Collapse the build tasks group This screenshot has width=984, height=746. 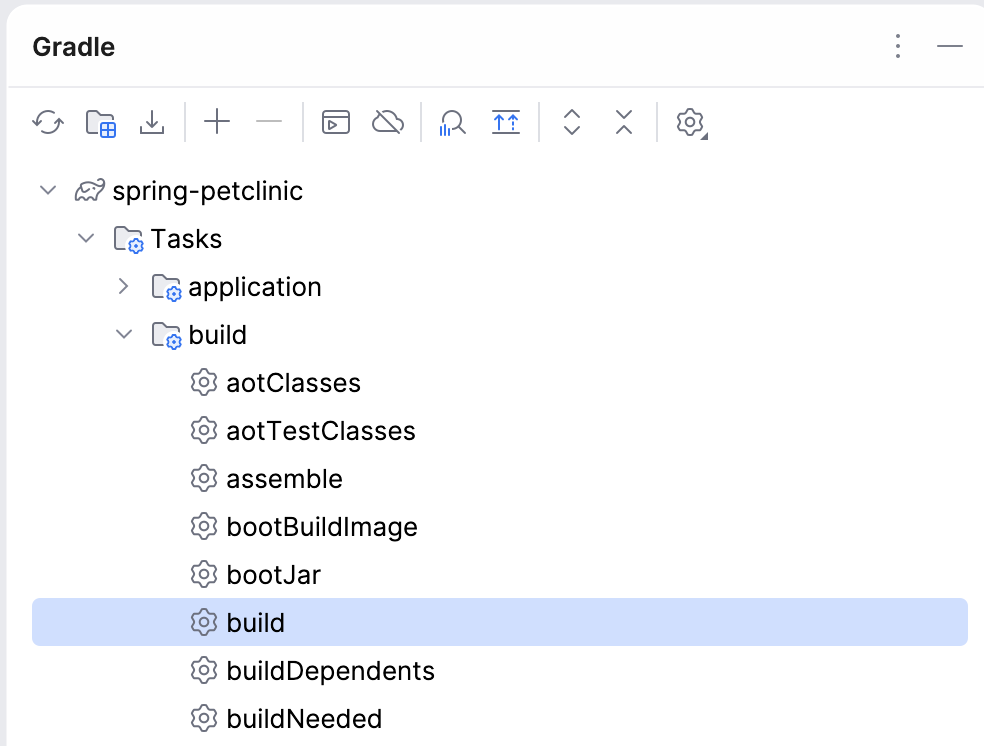point(123,335)
